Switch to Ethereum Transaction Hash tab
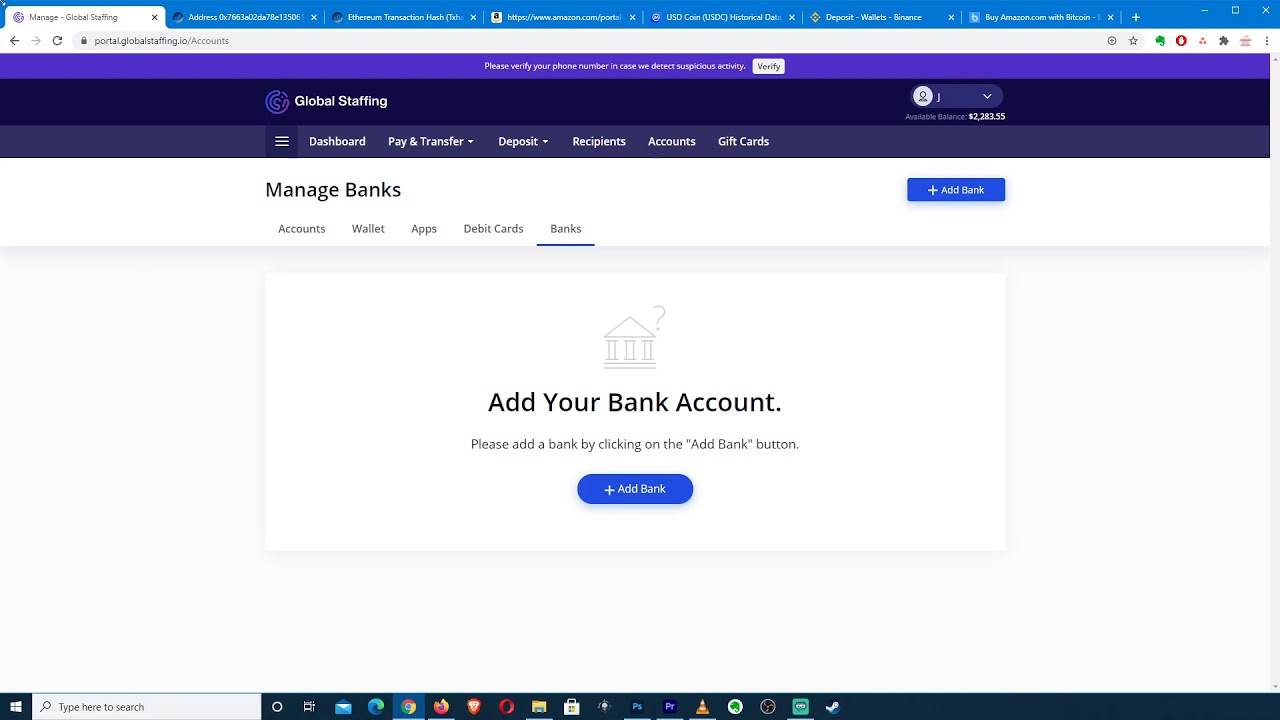The height and width of the screenshot is (720, 1280). [x=403, y=17]
